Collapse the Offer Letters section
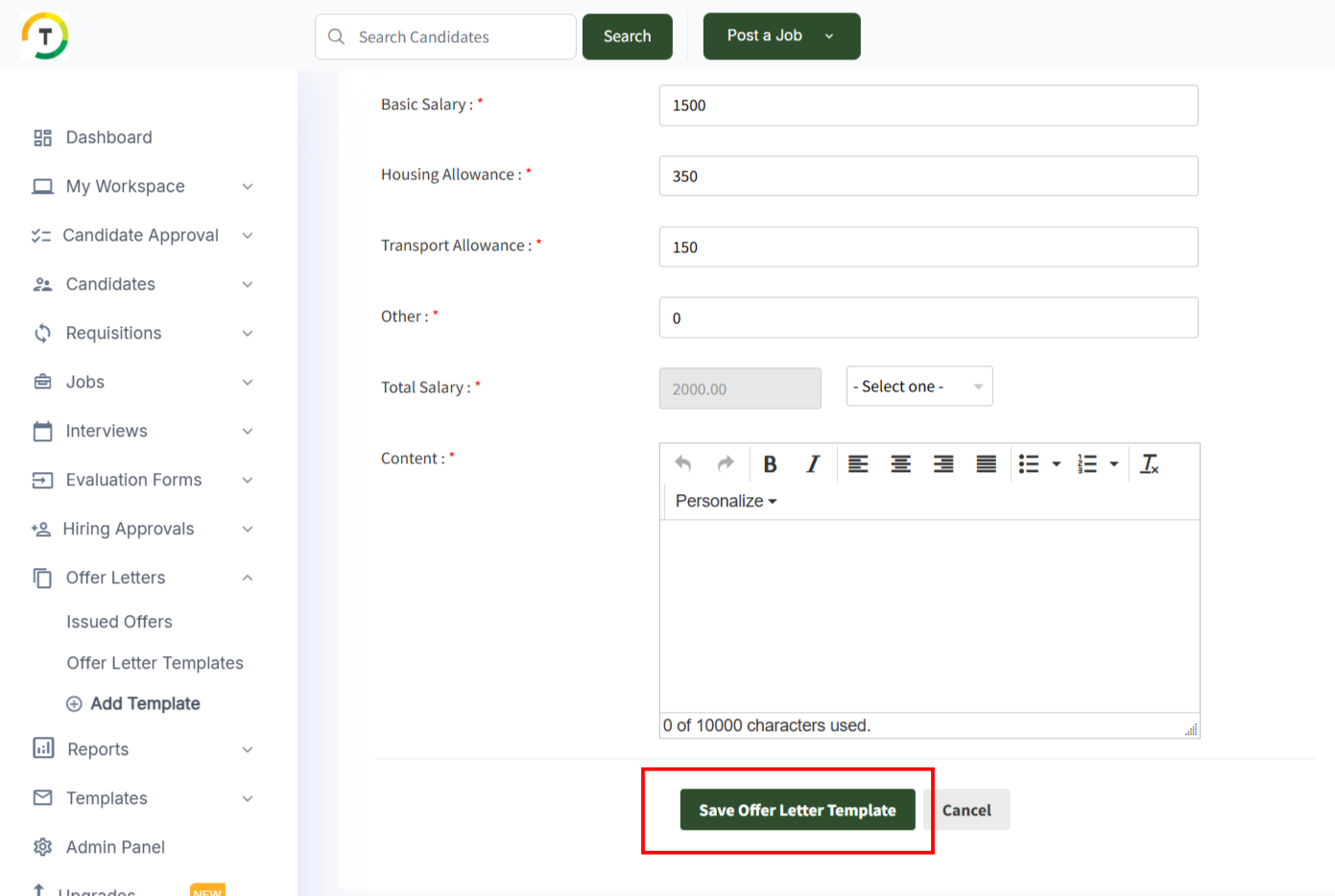 pyautogui.click(x=248, y=578)
